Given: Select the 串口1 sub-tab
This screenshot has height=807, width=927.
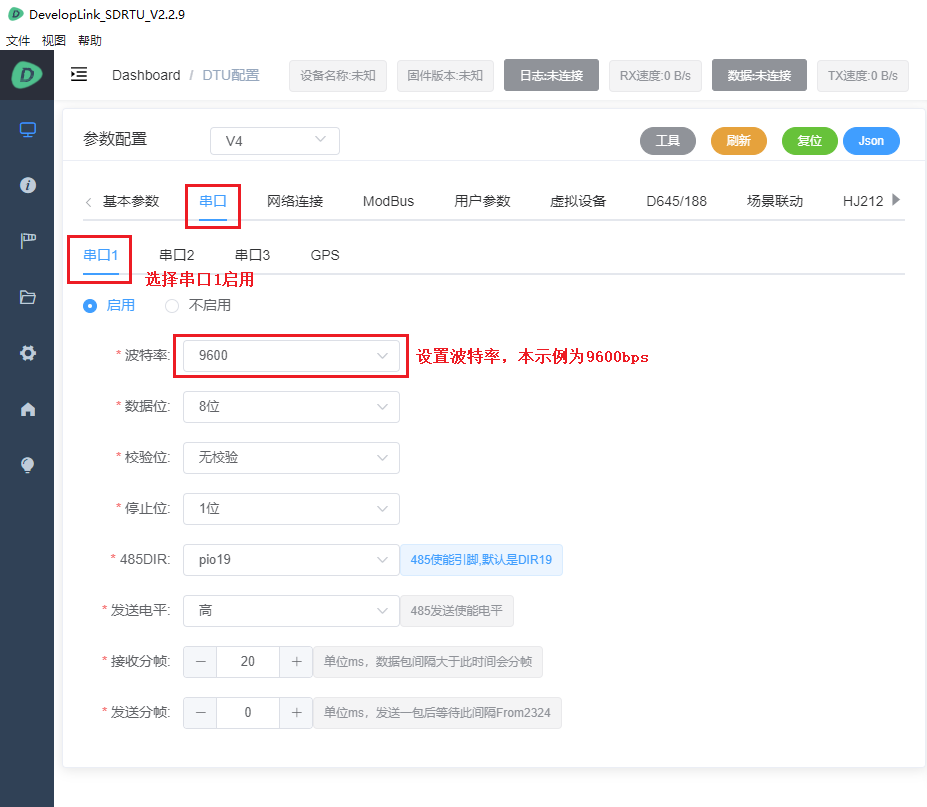Looking at the screenshot, I should pyautogui.click(x=101, y=255).
